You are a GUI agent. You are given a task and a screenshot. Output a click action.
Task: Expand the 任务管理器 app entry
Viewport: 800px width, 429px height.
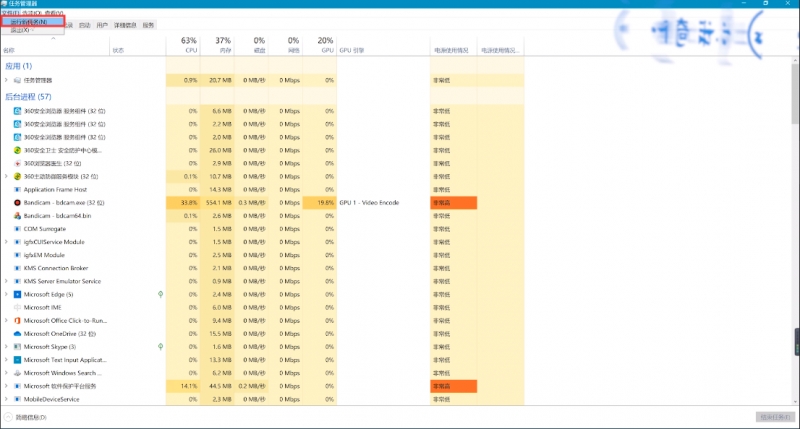[6, 80]
